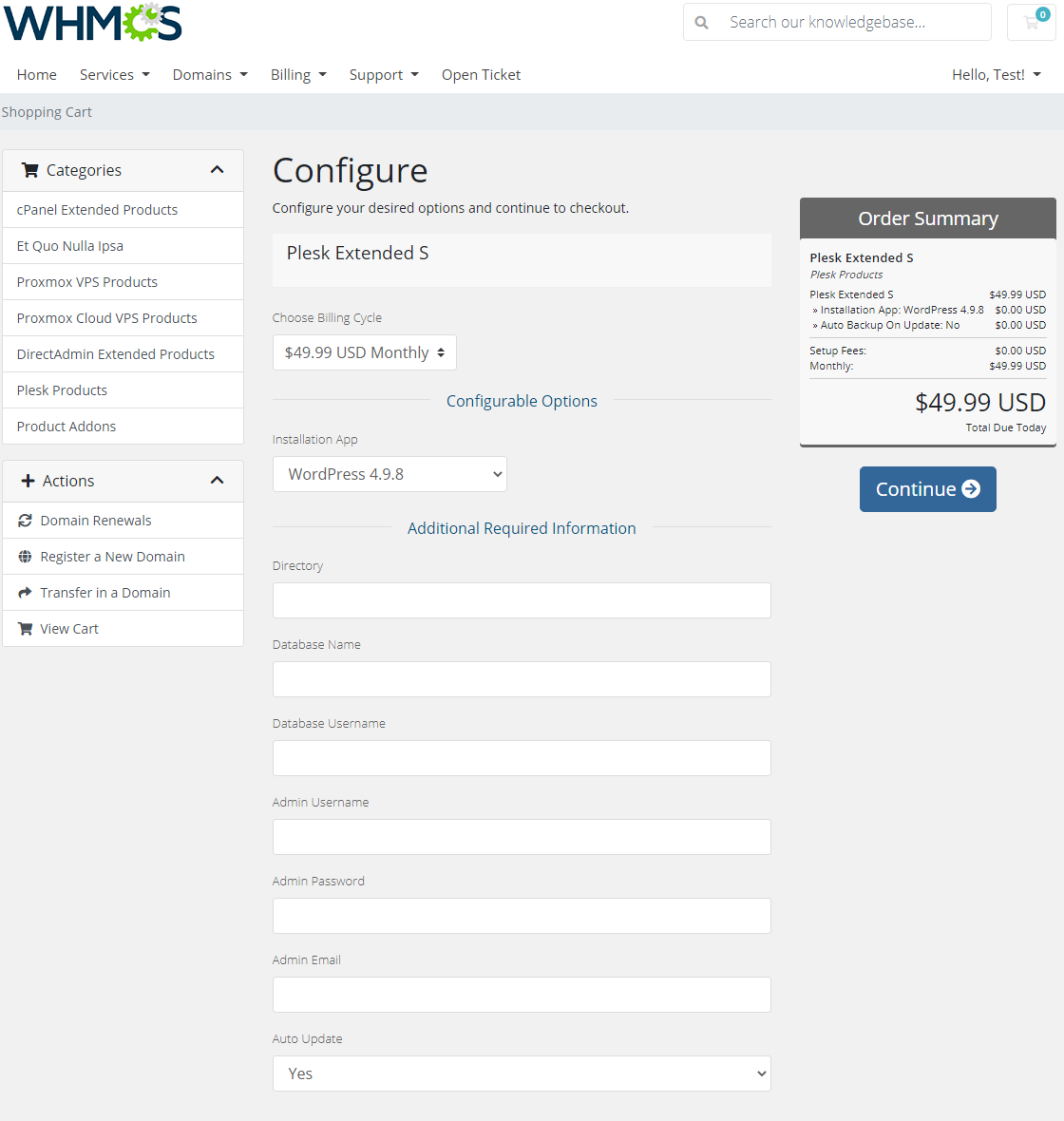
Task: Click the Database Username input field
Action: [522, 758]
